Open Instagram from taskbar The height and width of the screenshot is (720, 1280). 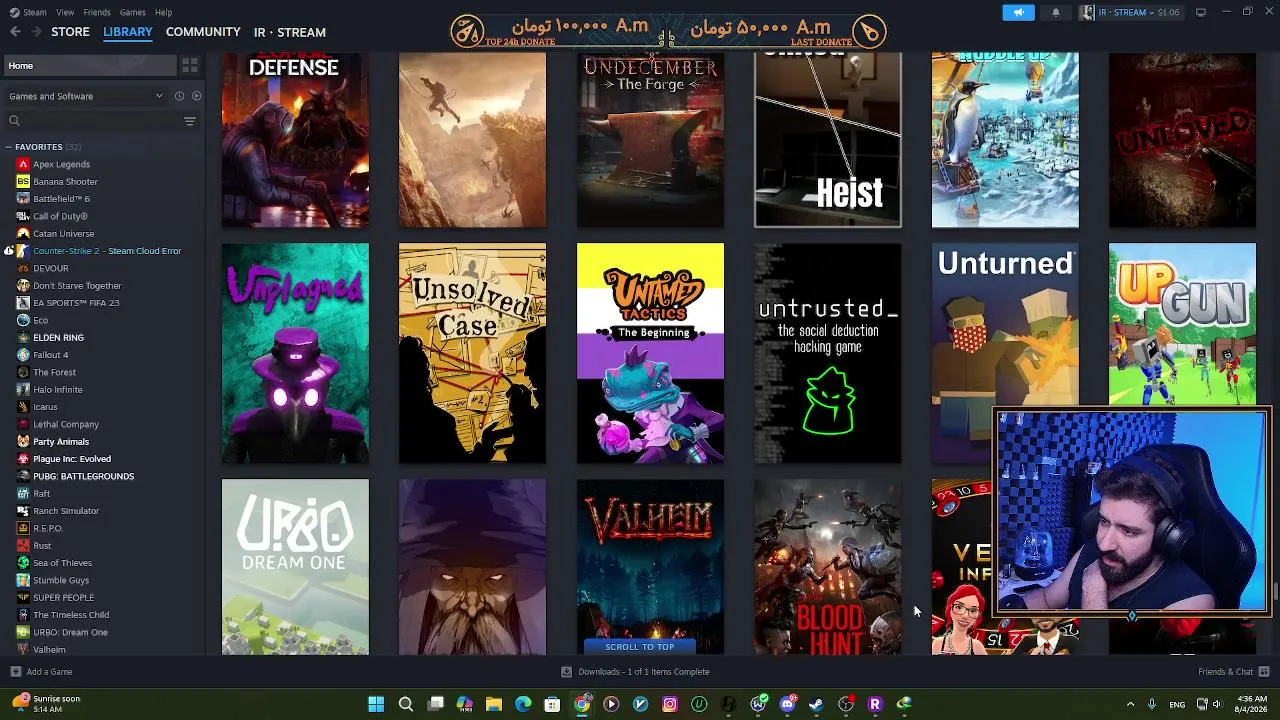(670, 704)
